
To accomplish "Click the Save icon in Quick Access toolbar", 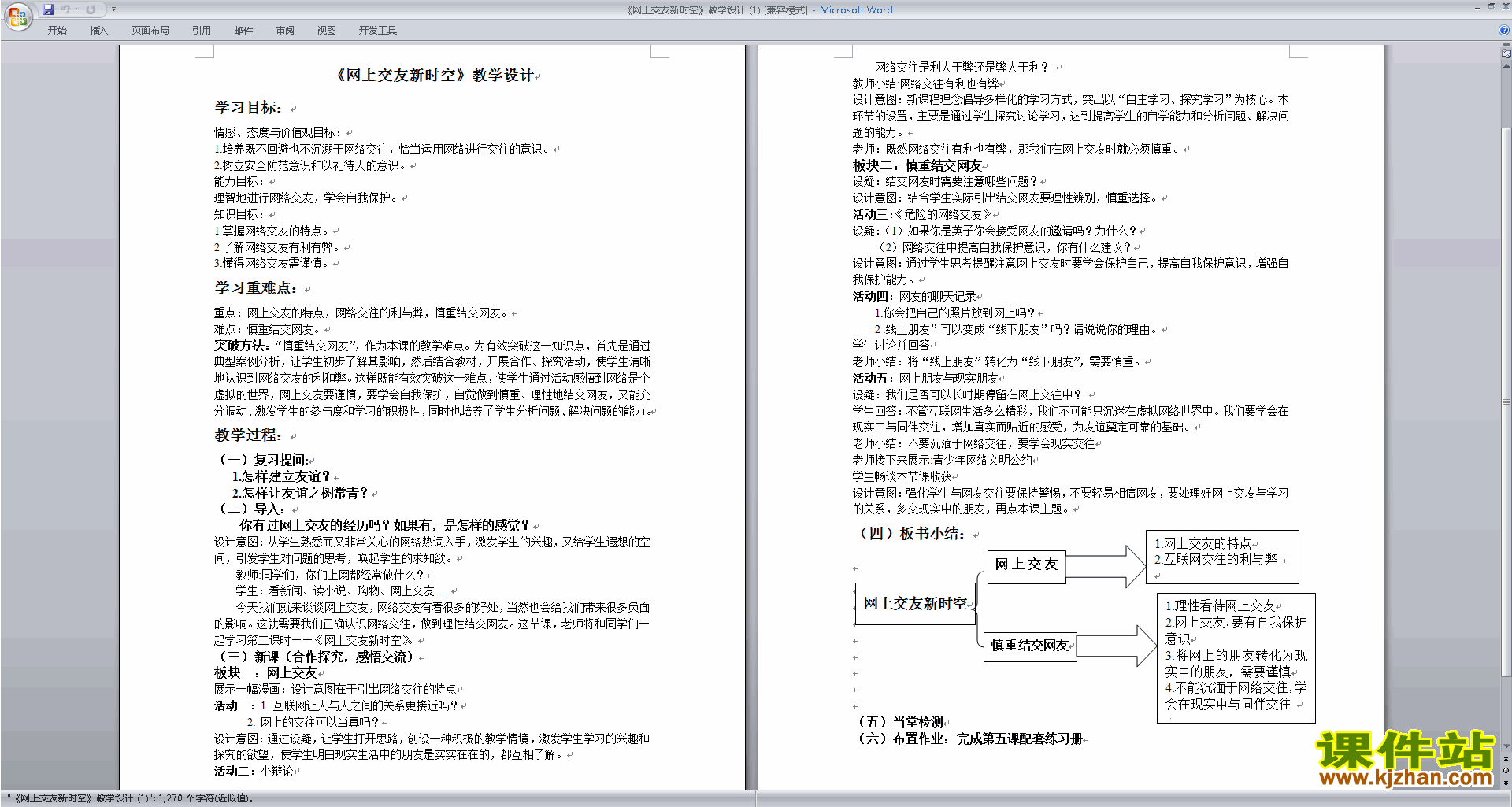I will click(48, 9).
